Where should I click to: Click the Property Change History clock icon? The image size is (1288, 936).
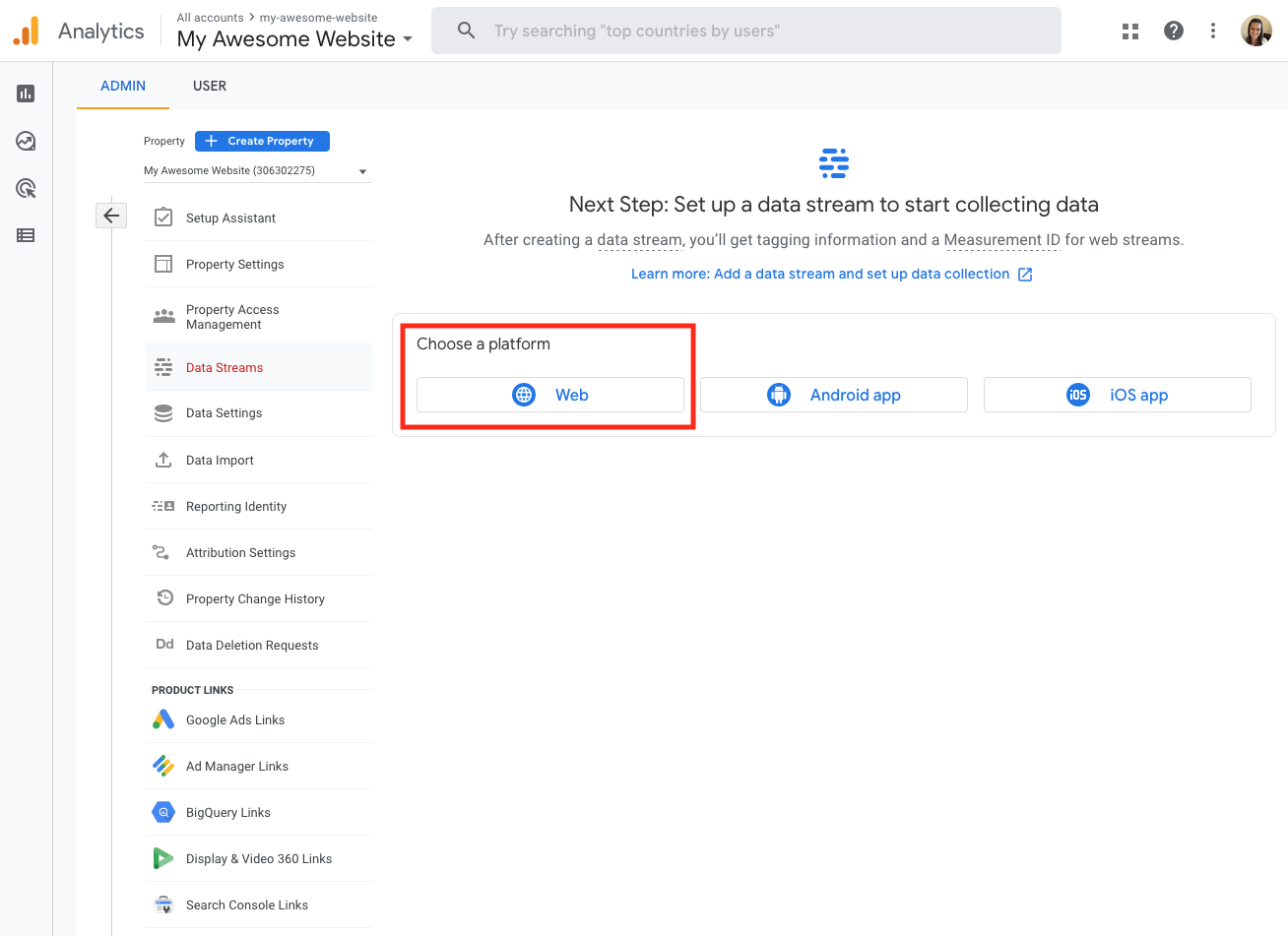click(x=165, y=598)
